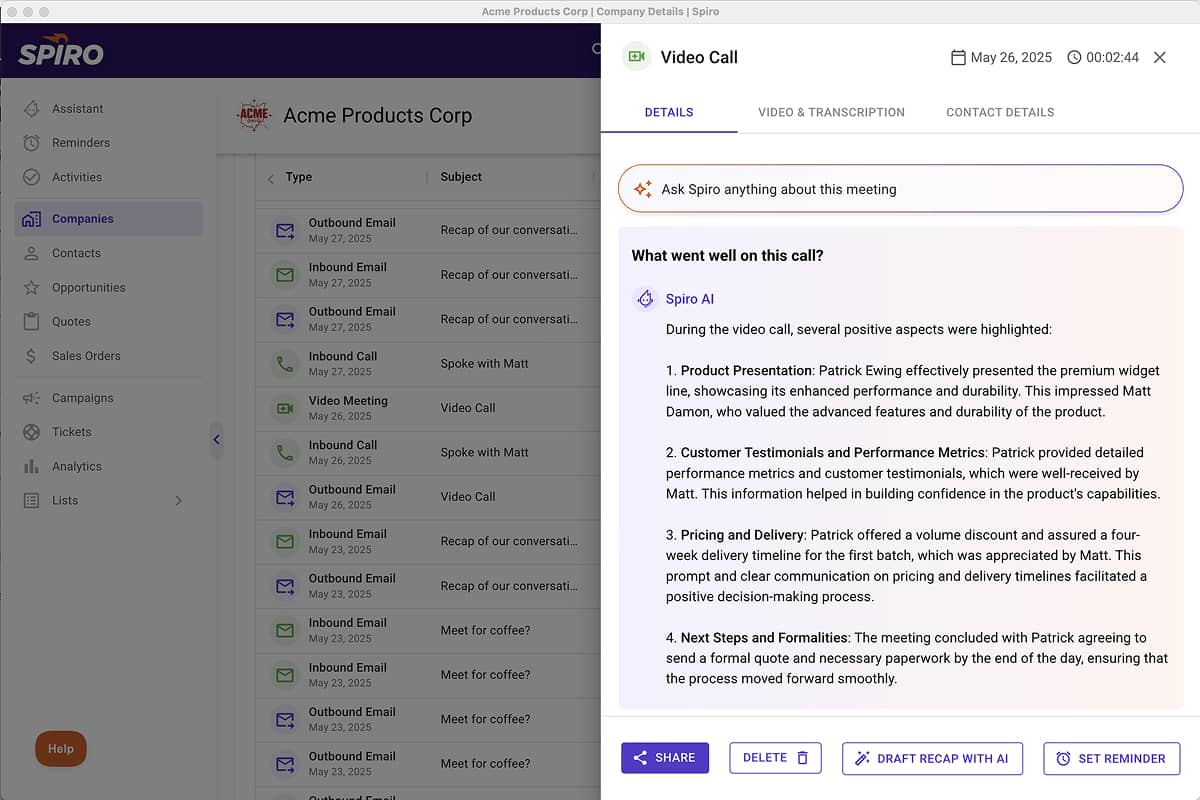The height and width of the screenshot is (800, 1200).
Task: Click the Spiro AI label link
Action: pyautogui.click(x=690, y=299)
